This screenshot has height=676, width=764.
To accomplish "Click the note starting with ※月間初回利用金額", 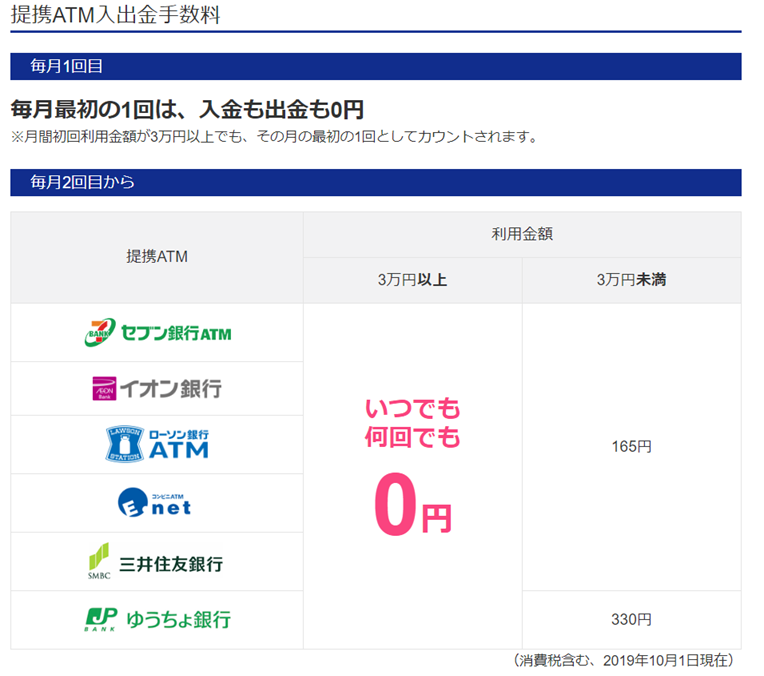I will pyautogui.click(x=274, y=136).
